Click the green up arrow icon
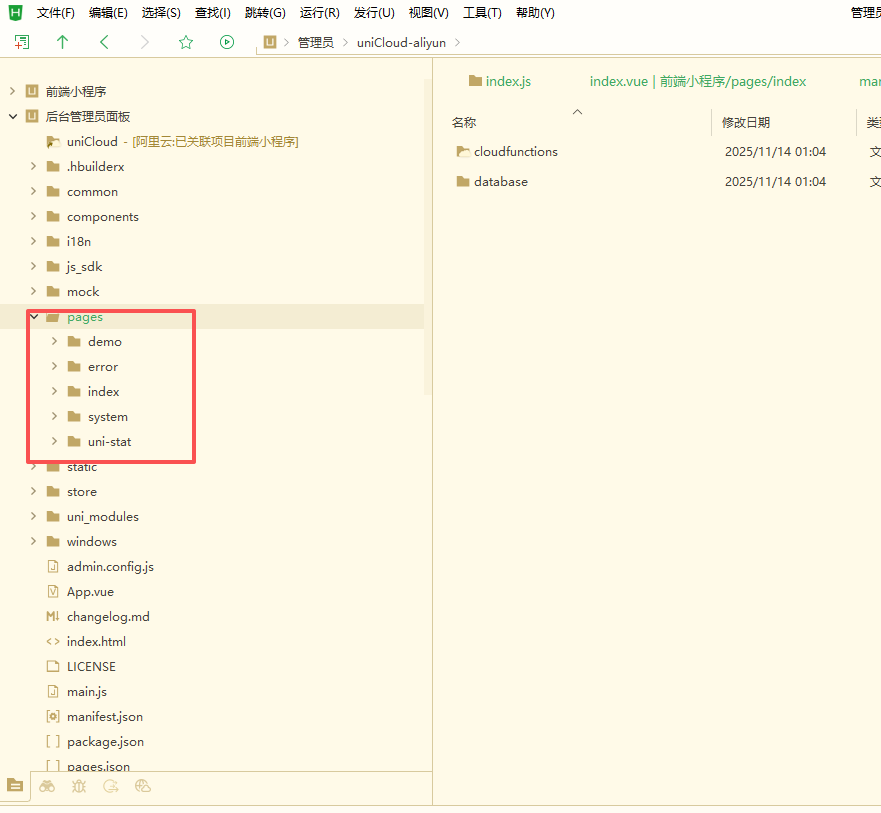881x813 pixels. [x=62, y=42]
